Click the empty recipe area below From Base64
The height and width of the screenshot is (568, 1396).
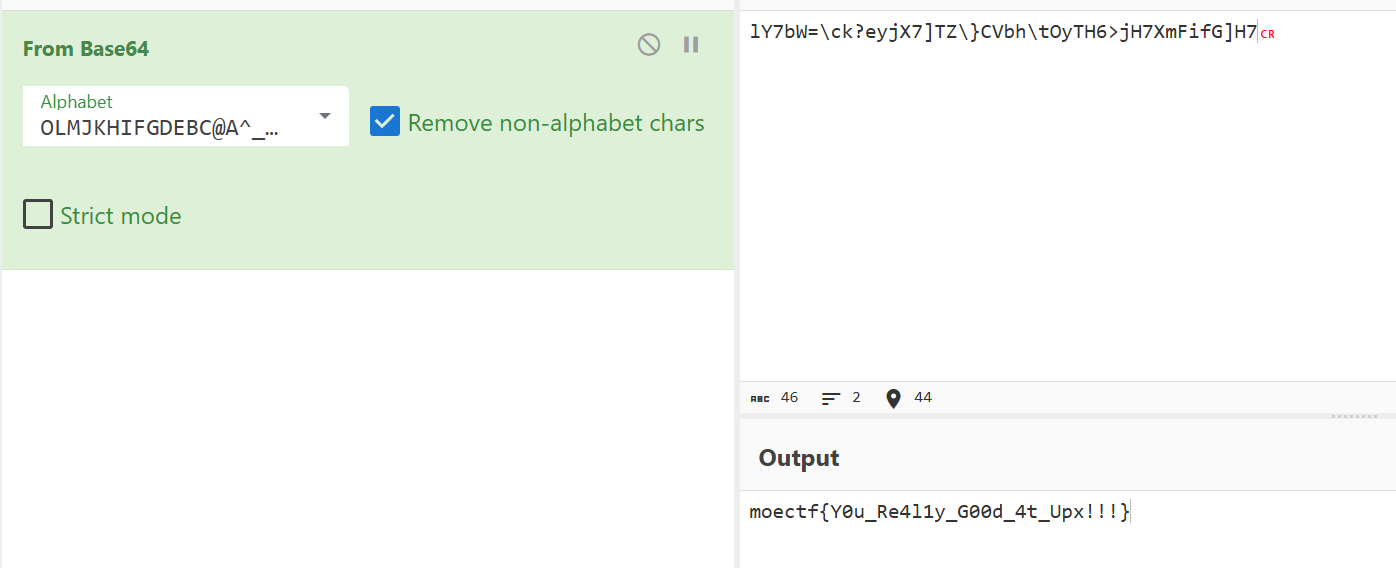[x=367, y=420]
